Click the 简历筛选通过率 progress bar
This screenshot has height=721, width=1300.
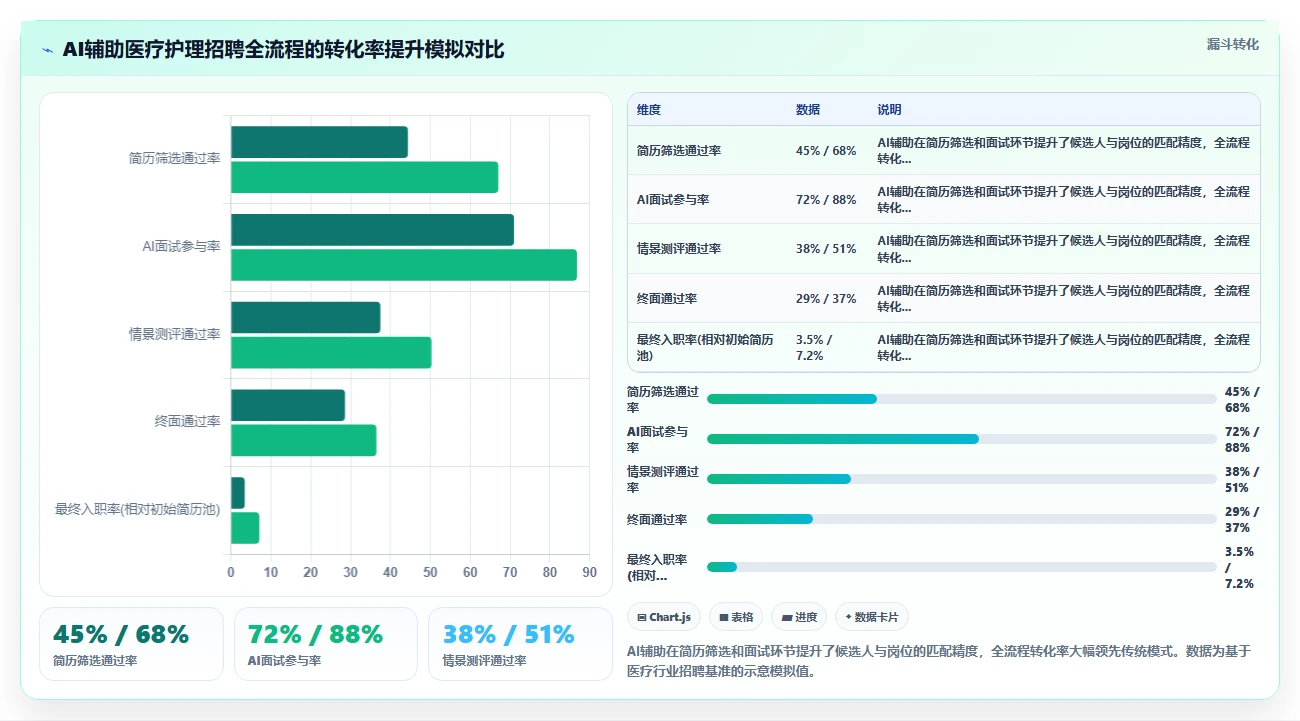pyautogui.click(x=961, y=399)
